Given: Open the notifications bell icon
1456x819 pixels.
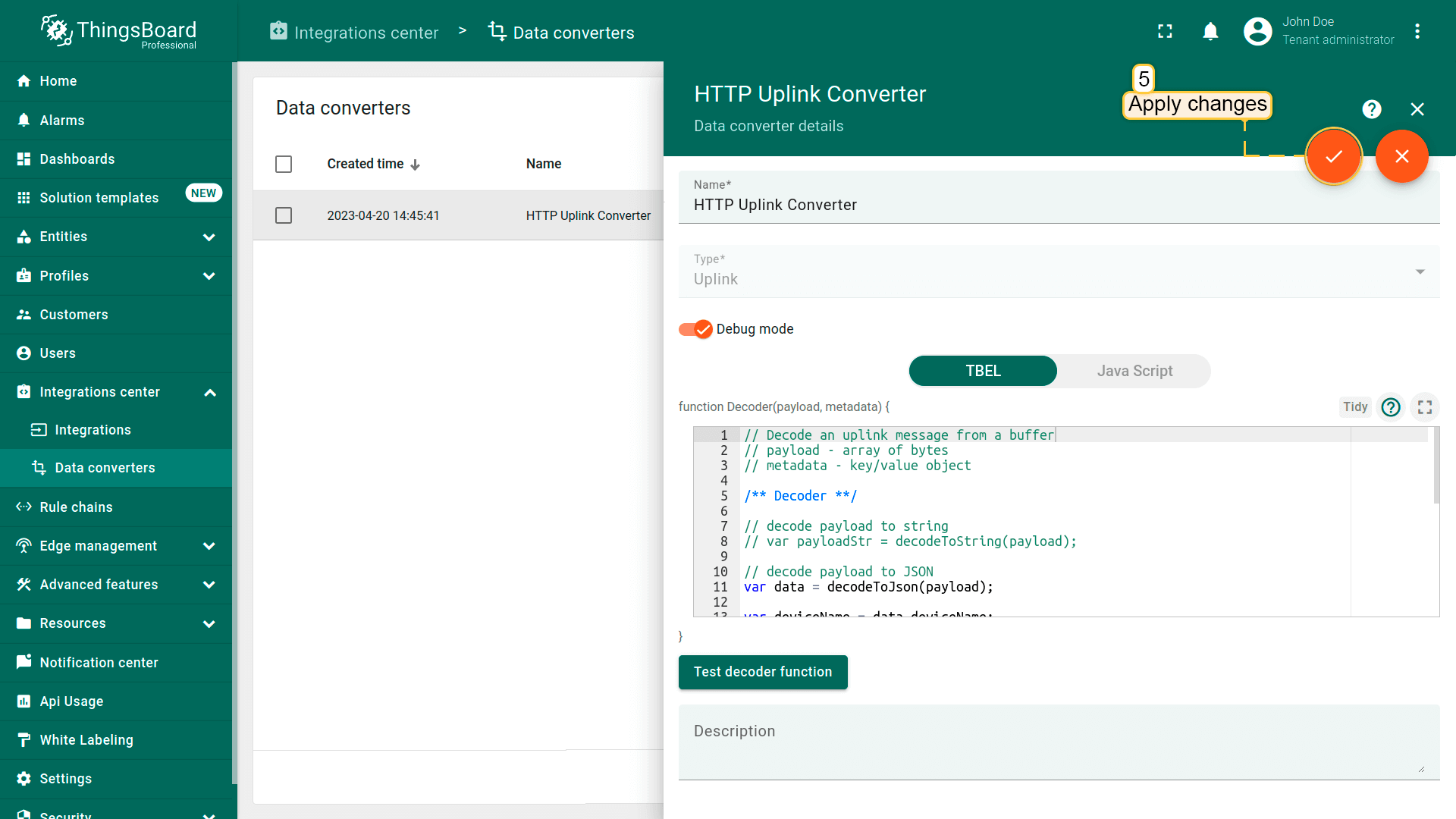Looking at the screenshot, I should (1210, 32).
